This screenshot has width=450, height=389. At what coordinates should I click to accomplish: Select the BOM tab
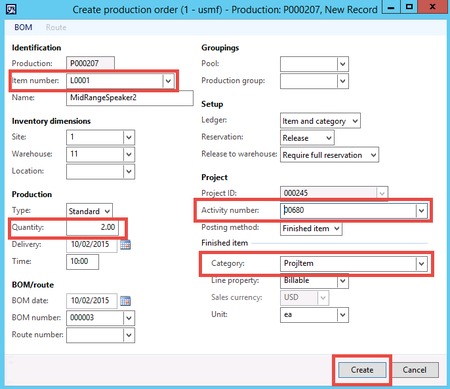coord(23,27)
